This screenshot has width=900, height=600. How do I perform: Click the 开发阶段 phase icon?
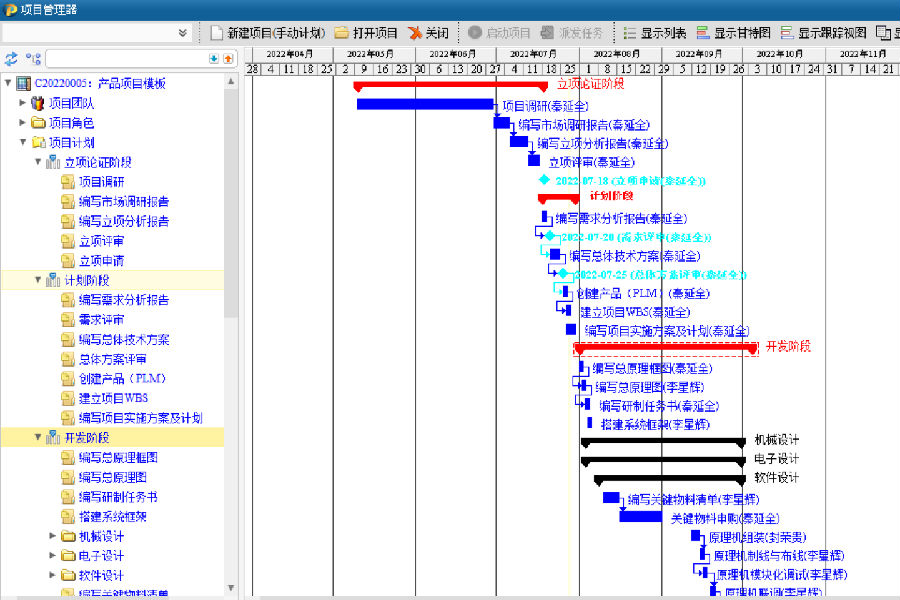53,438
